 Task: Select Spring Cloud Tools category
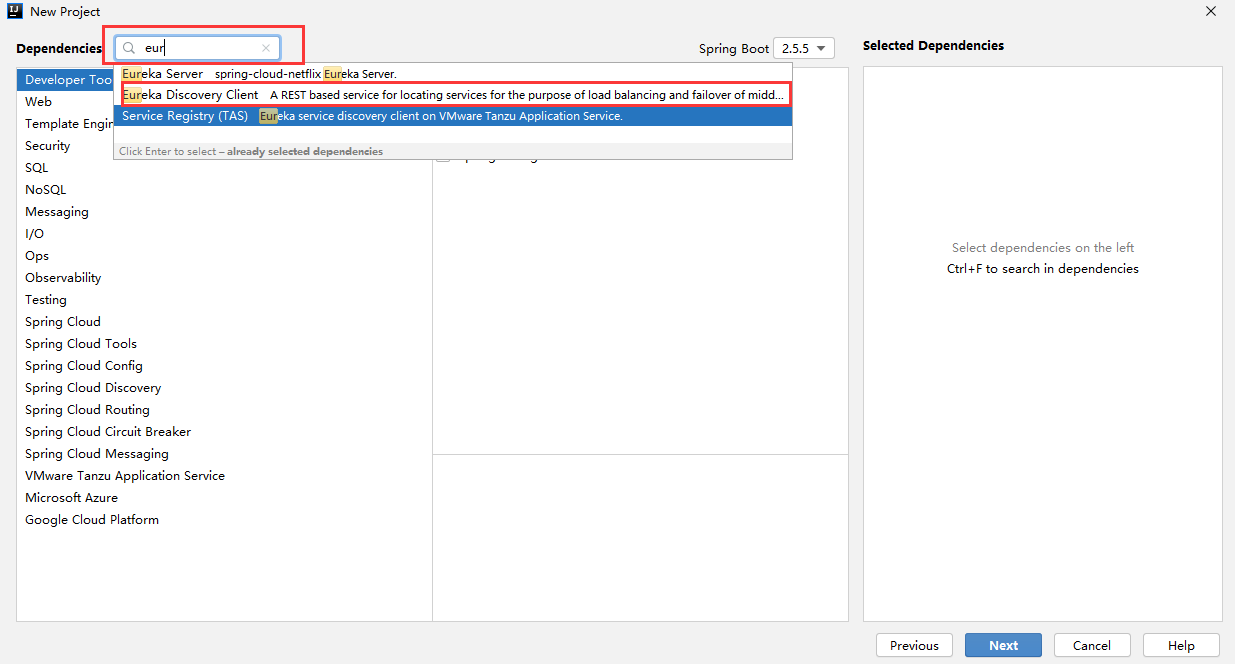[224, 344]
